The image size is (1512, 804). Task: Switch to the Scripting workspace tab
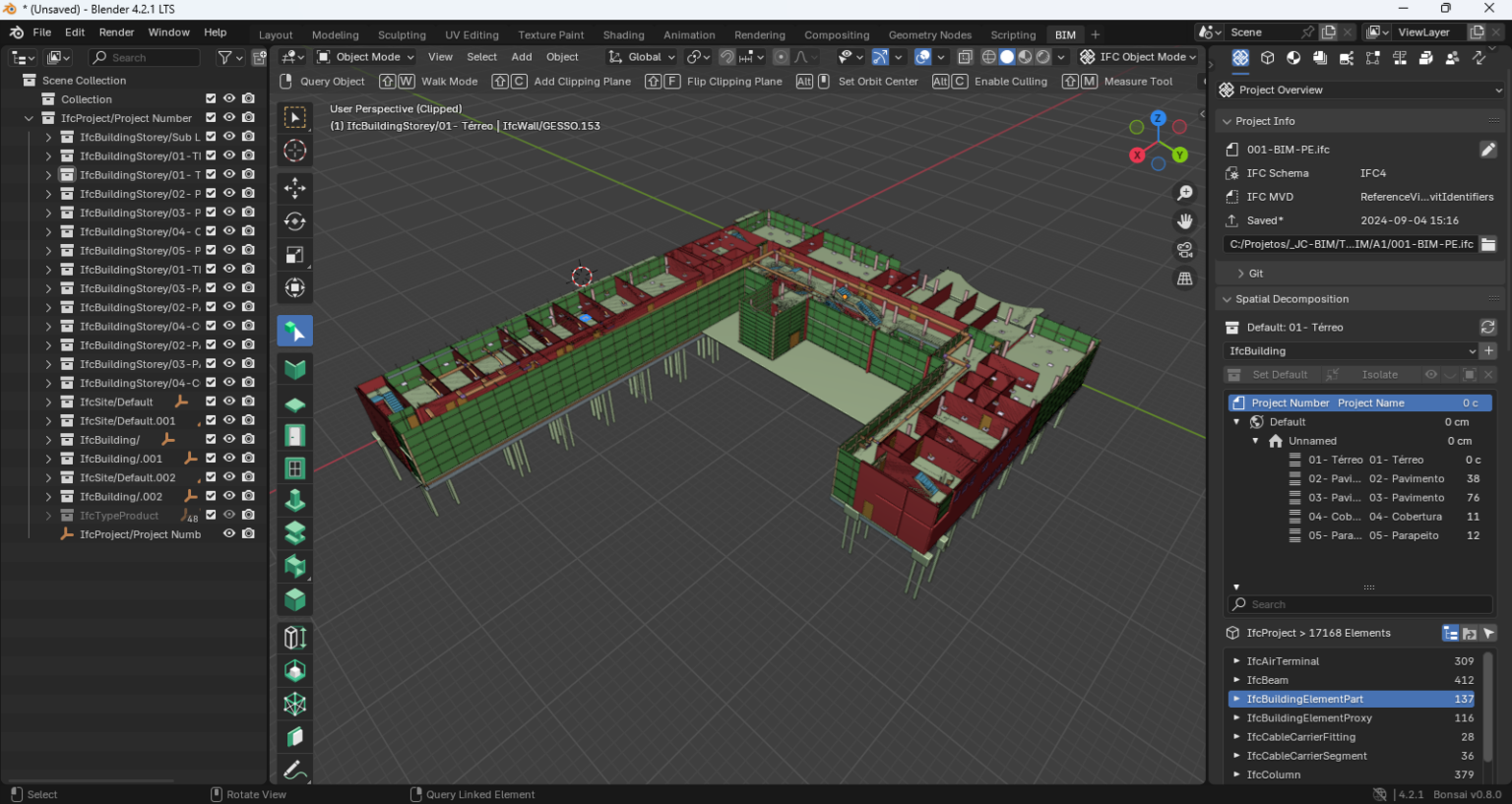tap(1013, 34)
